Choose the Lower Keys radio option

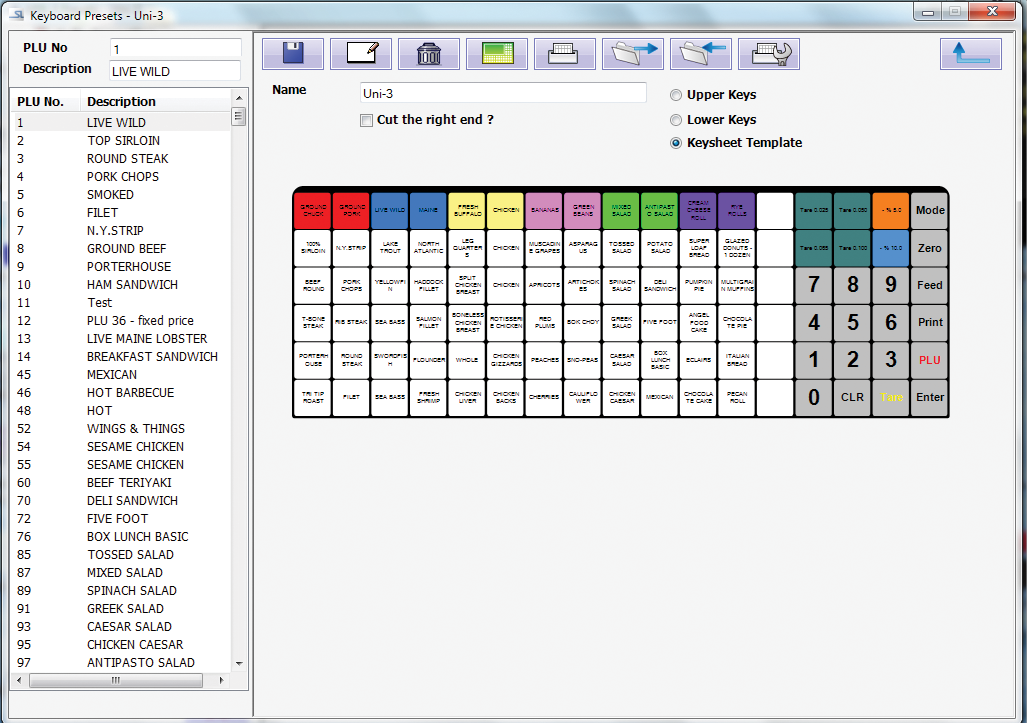coord(677,120)
